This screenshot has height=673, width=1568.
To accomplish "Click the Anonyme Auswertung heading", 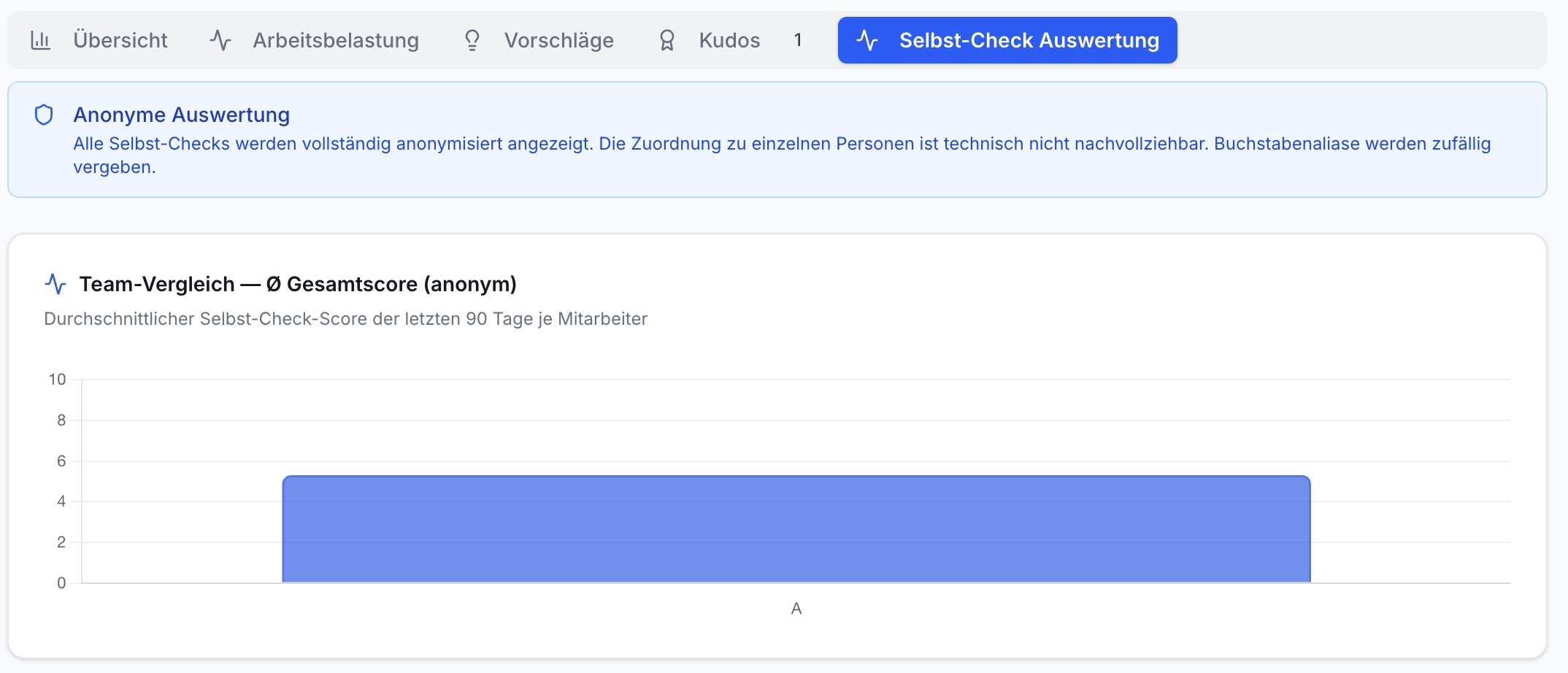I will click(182, 115).
